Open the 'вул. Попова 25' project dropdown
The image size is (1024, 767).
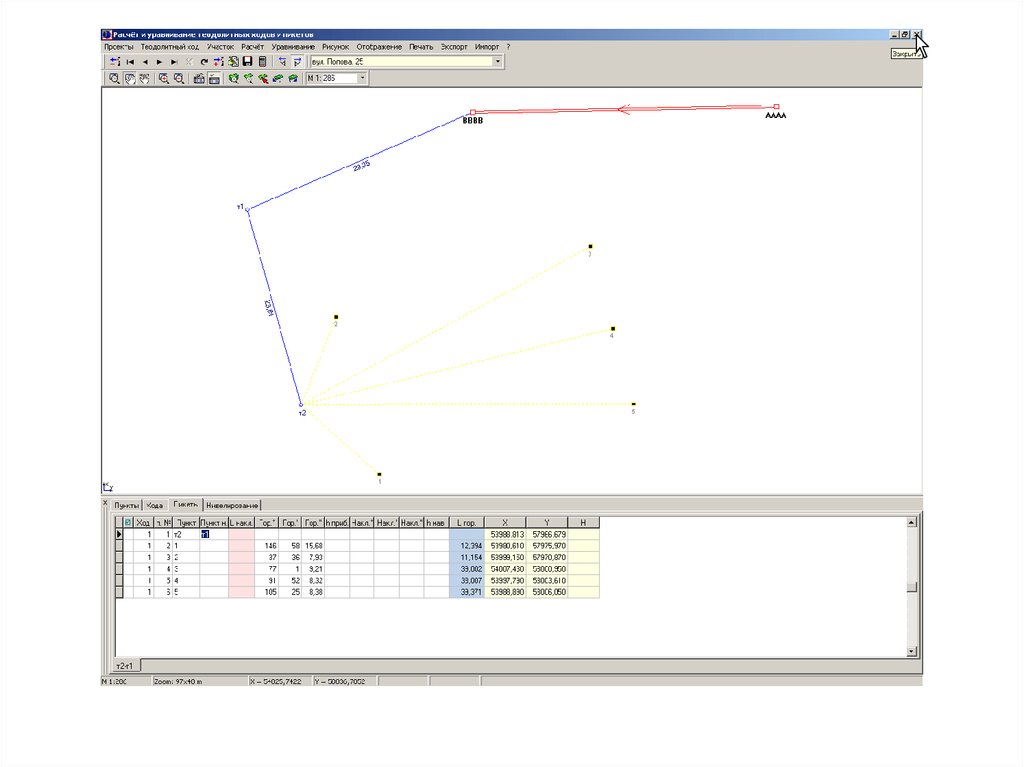coord(498,62)
